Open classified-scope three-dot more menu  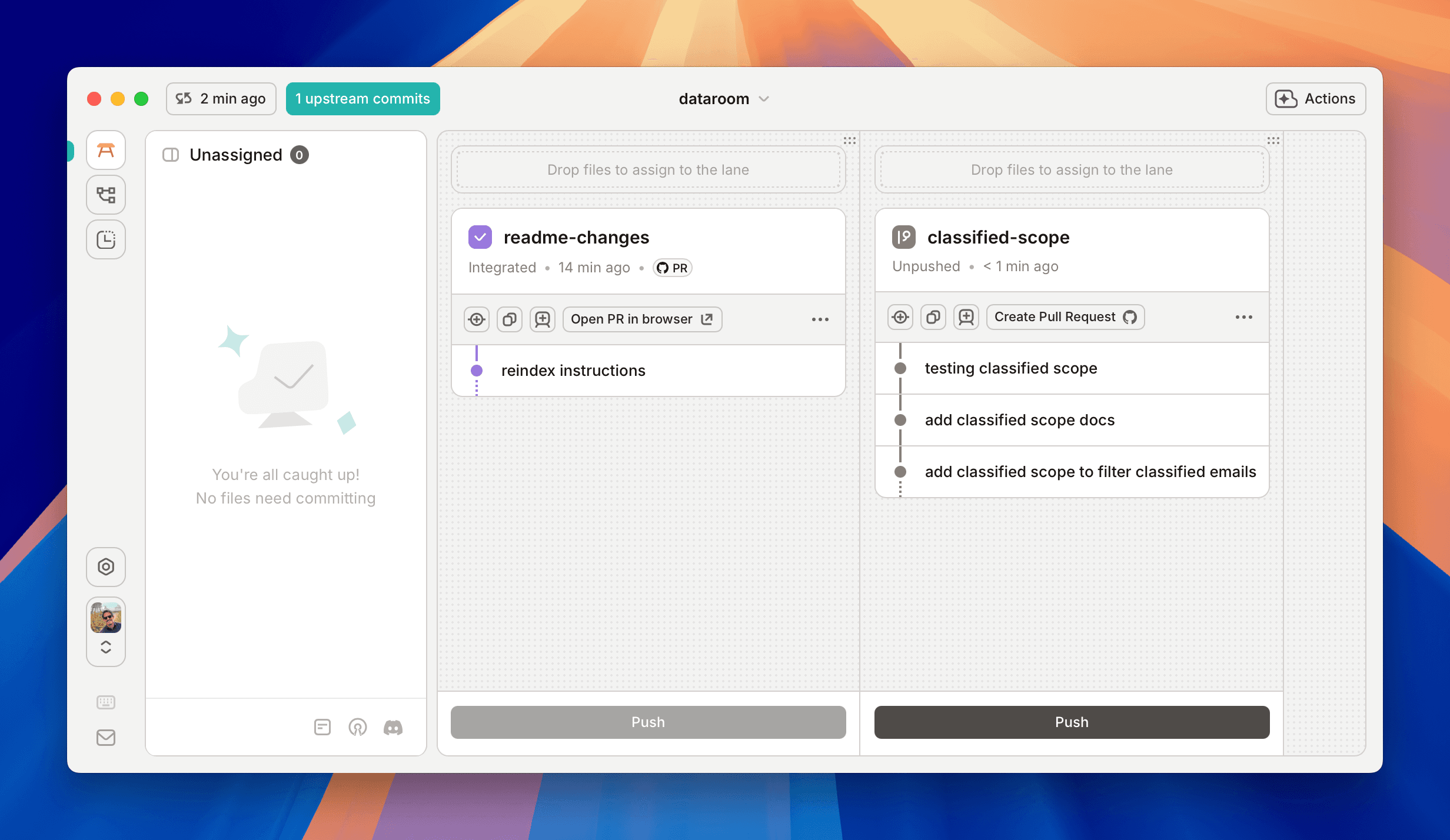[x=1244, y=317]
